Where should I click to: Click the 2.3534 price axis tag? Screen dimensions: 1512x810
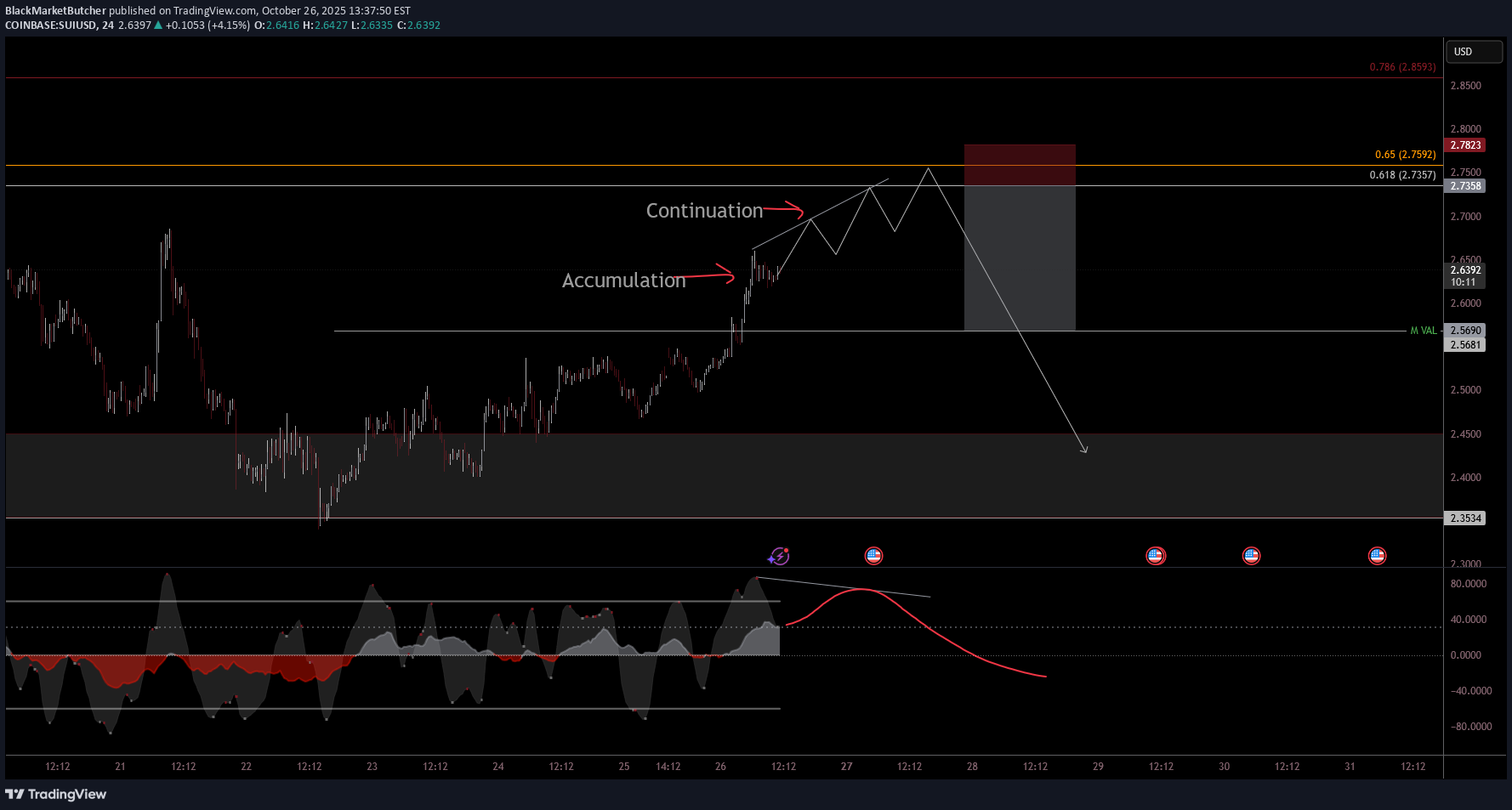1465,518
